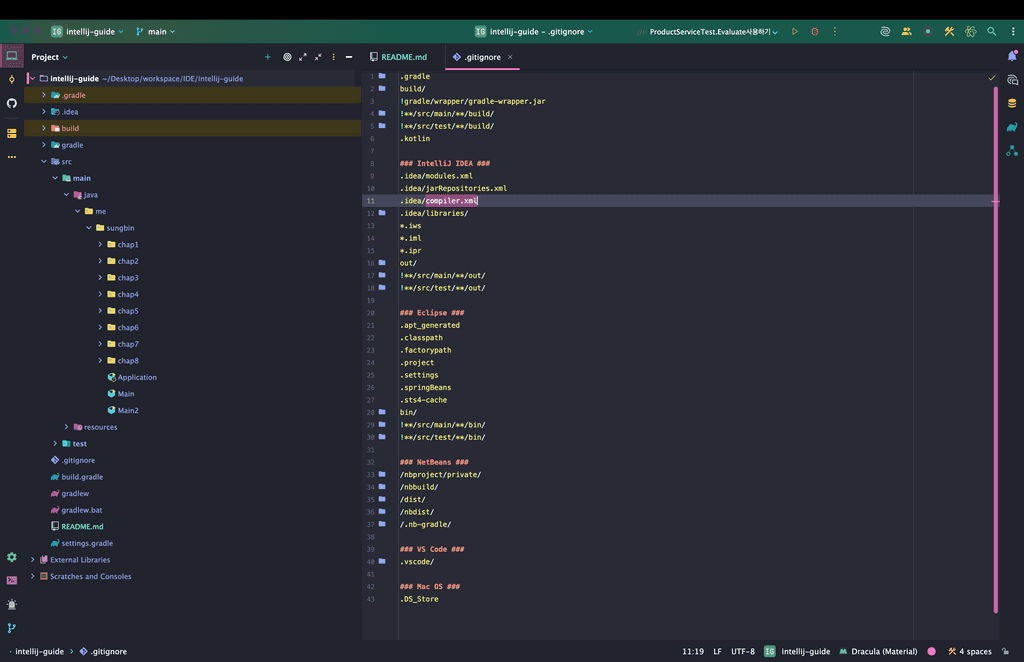1024x662 pixels.
Task: Click the UTF-8 encoding in status bar
Action: 743,651
